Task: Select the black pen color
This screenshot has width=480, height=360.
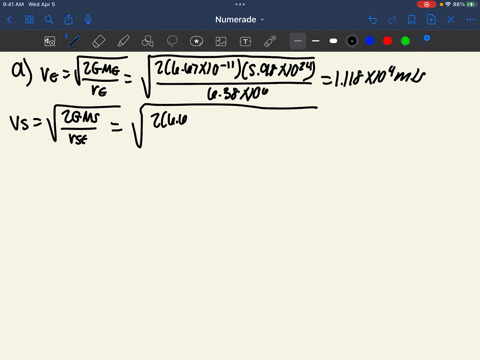Action: (352, 41)
